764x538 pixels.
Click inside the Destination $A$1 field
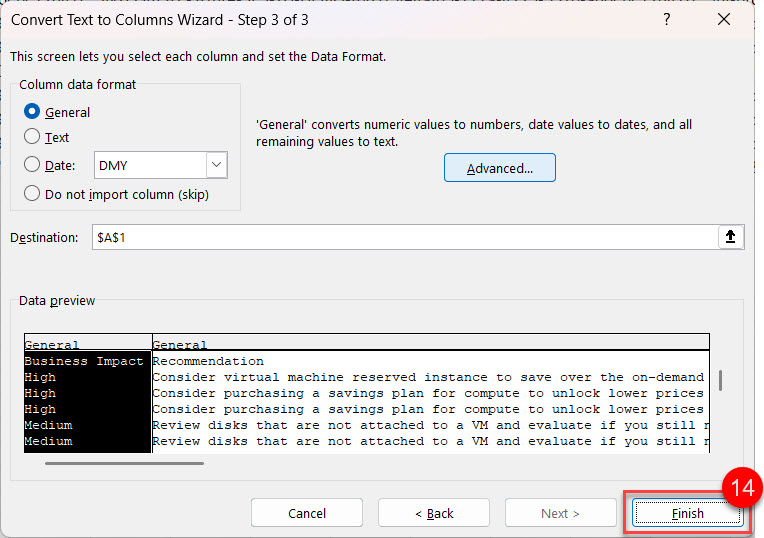coord(400,237)
